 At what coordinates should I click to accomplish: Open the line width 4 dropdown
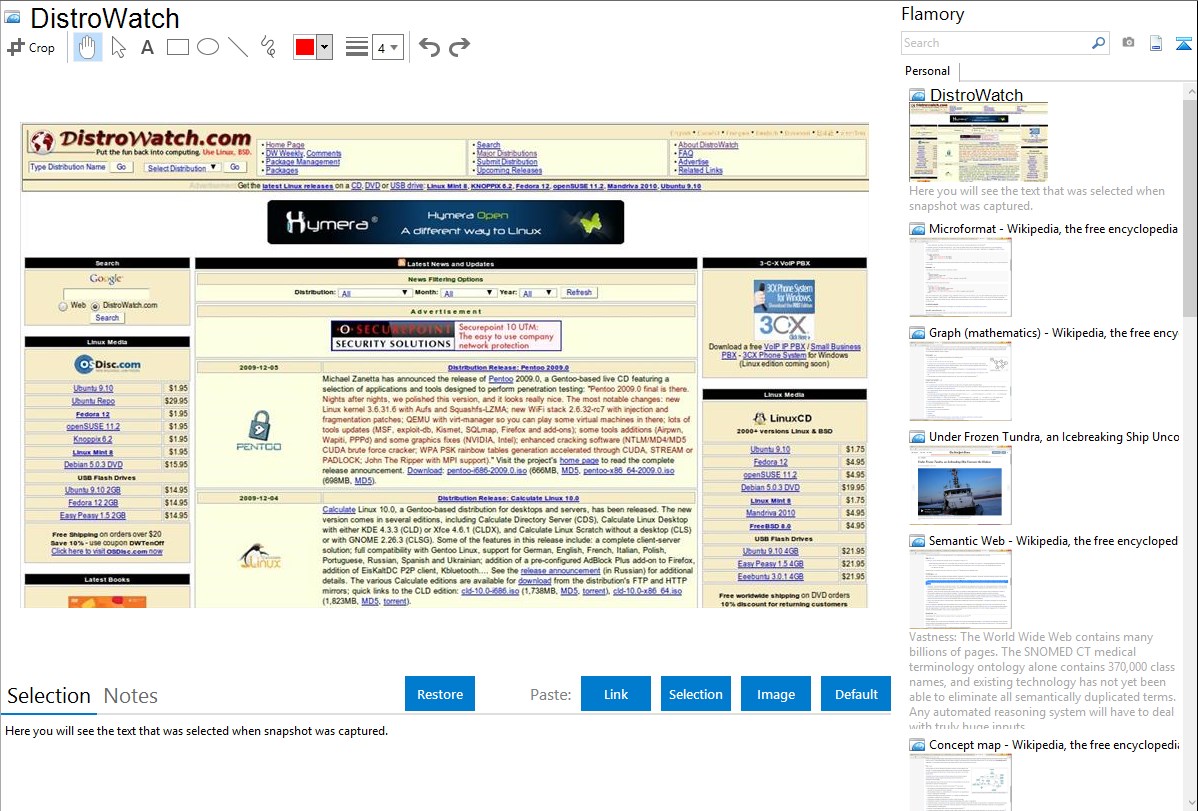(387, 48)
